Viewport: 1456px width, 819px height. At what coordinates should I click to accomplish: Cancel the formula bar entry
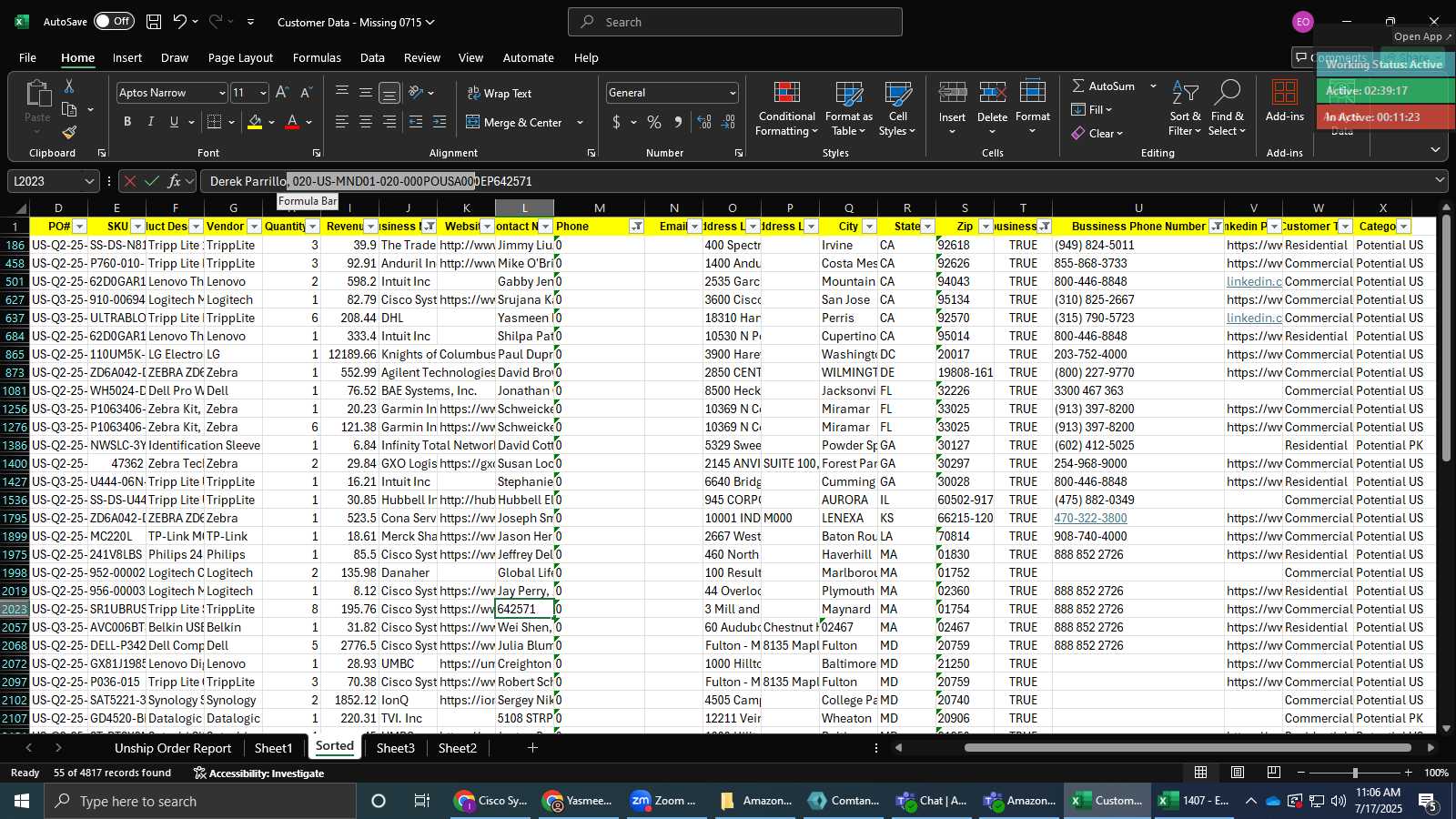coord(130,181)
